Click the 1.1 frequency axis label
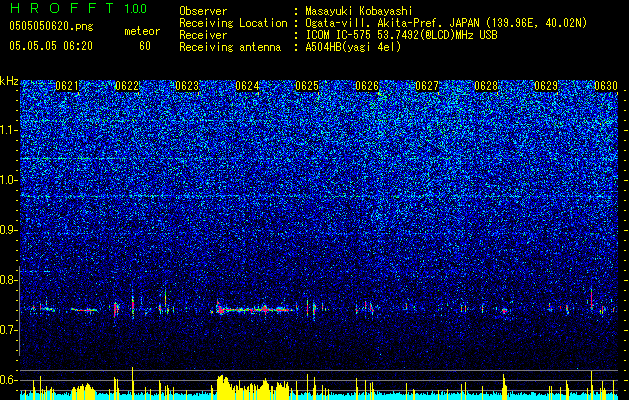This screenshot has width=629, height=400. point(9,130)
